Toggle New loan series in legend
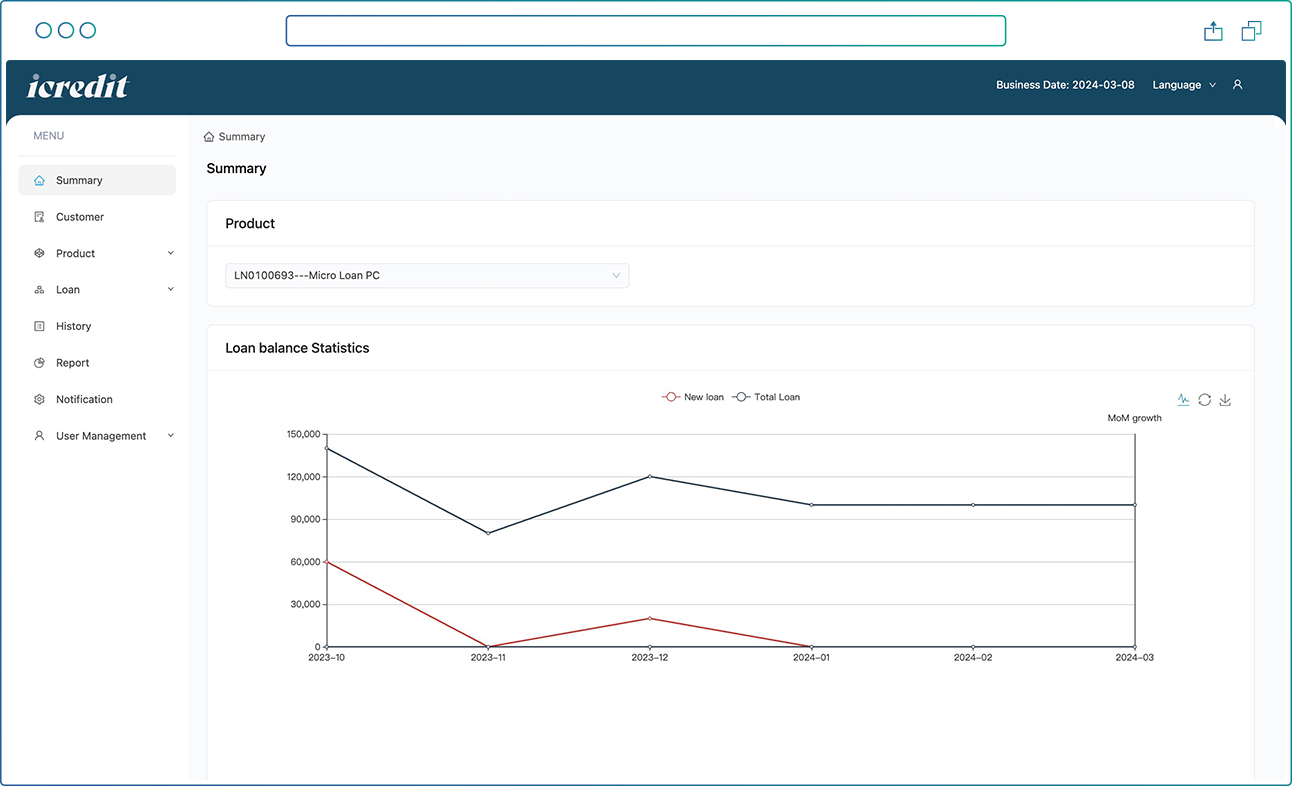The image size is (1292, 786). click(x=693, y=397)
